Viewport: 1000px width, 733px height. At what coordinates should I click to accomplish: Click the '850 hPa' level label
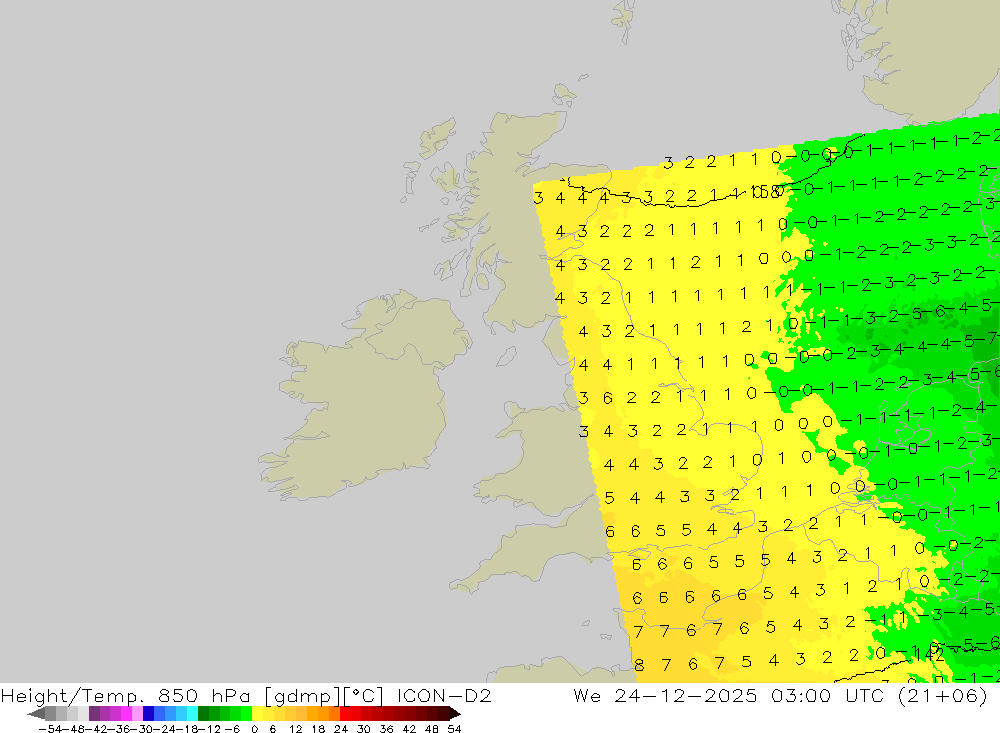click(x=204, y=695)
